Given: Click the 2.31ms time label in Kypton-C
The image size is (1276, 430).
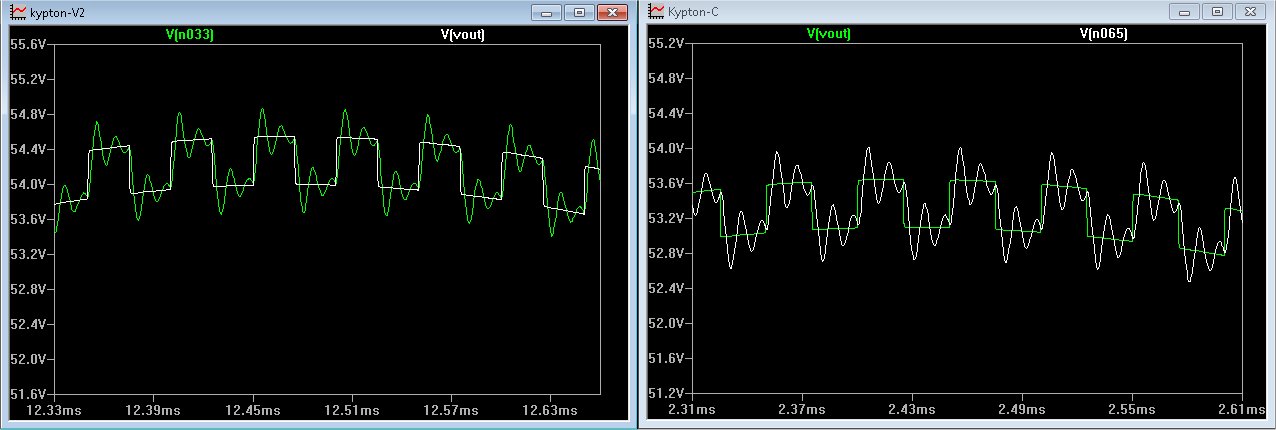Looking at the screenshot, I should [x=692, y=410].
